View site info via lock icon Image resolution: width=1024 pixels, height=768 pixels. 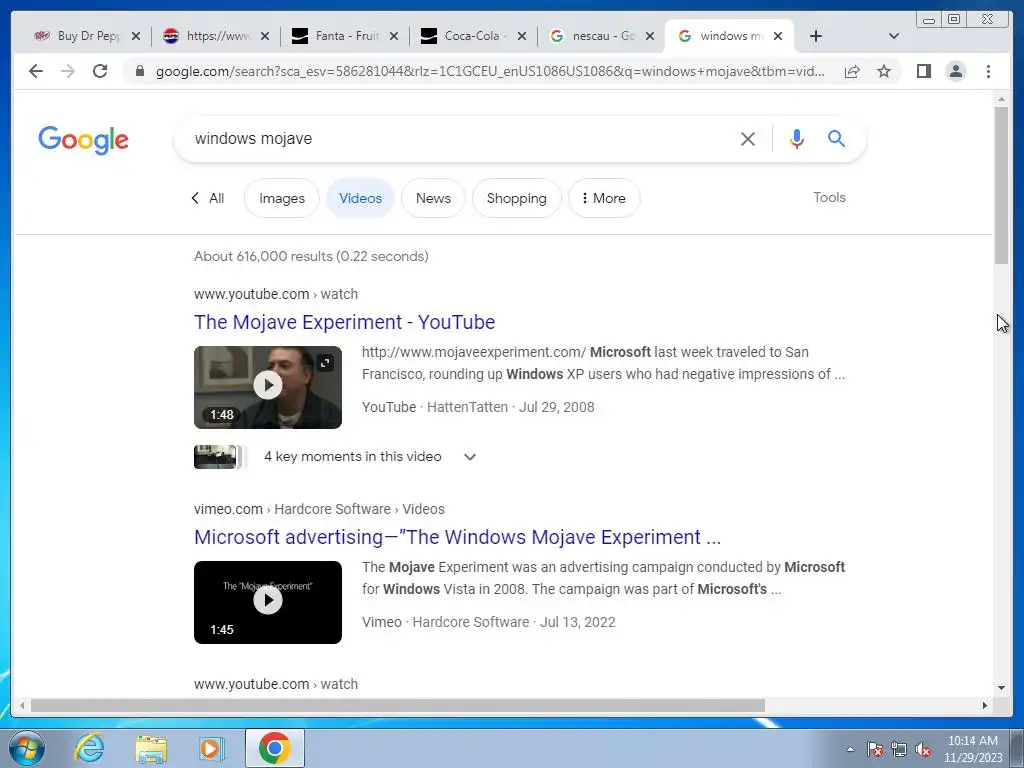(x=140, y=71)
